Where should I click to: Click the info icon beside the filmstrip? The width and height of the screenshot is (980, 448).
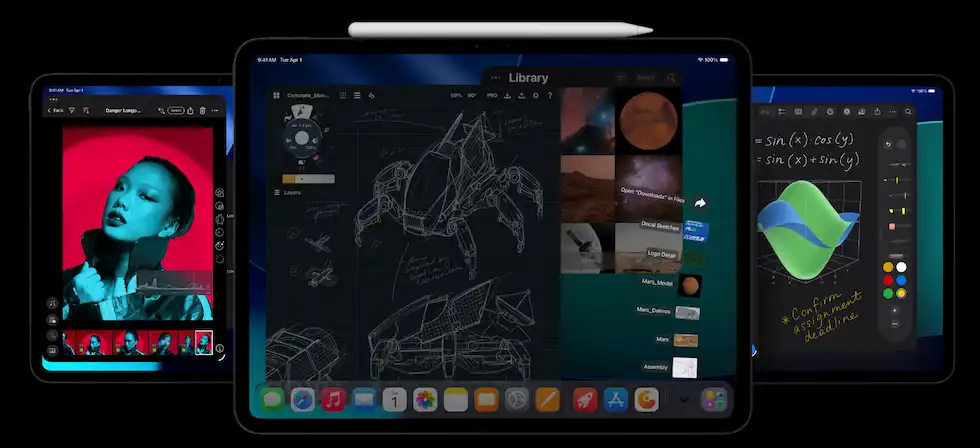pos(220,349)
